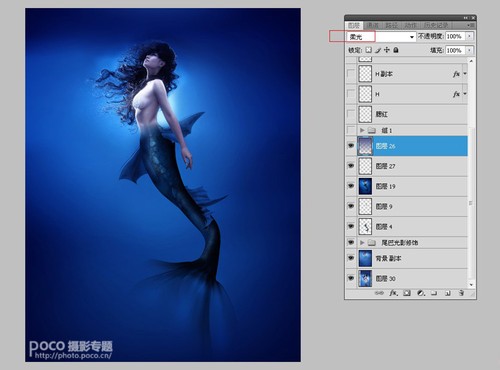Select the 背景 副本 layer thumbnail
Viewport: 500px width, 370px height.
point(365,258)
